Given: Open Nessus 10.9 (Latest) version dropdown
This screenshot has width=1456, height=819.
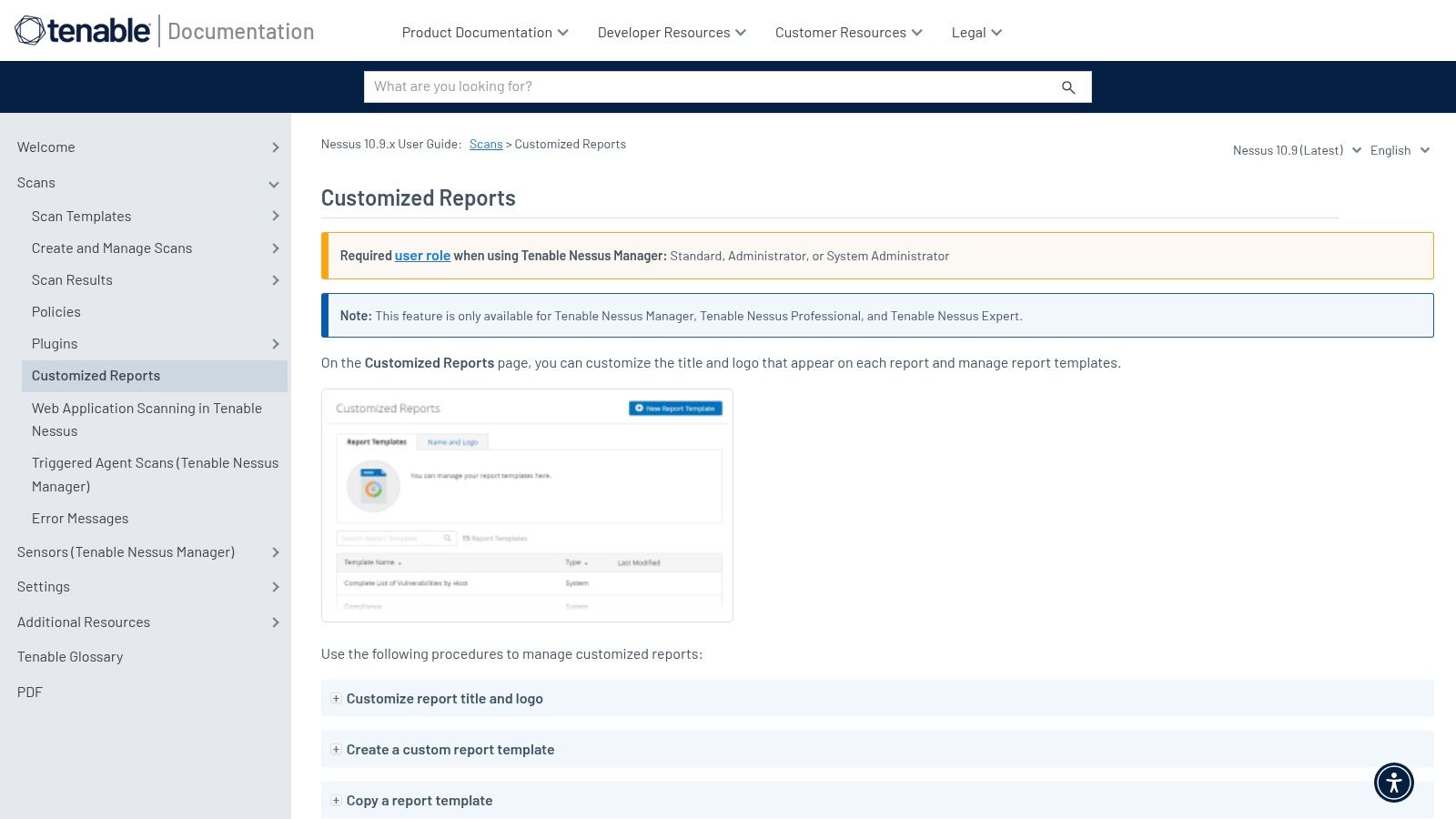Looking at the screenshot, I should point(1297,150).
